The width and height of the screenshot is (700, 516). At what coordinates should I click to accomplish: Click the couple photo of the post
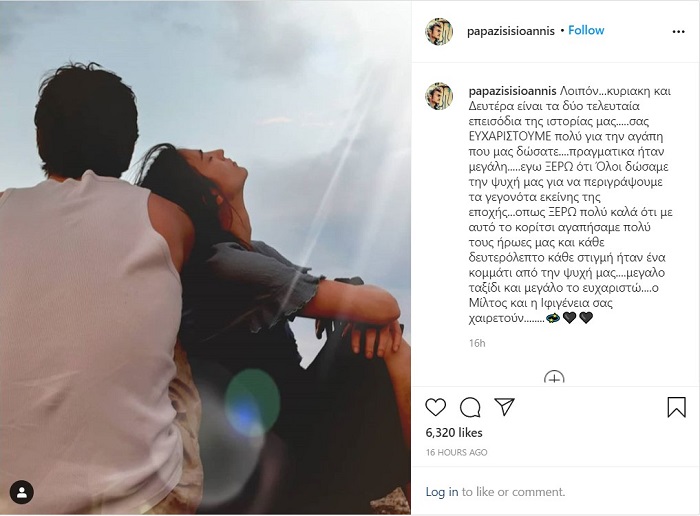pos(205,258)
